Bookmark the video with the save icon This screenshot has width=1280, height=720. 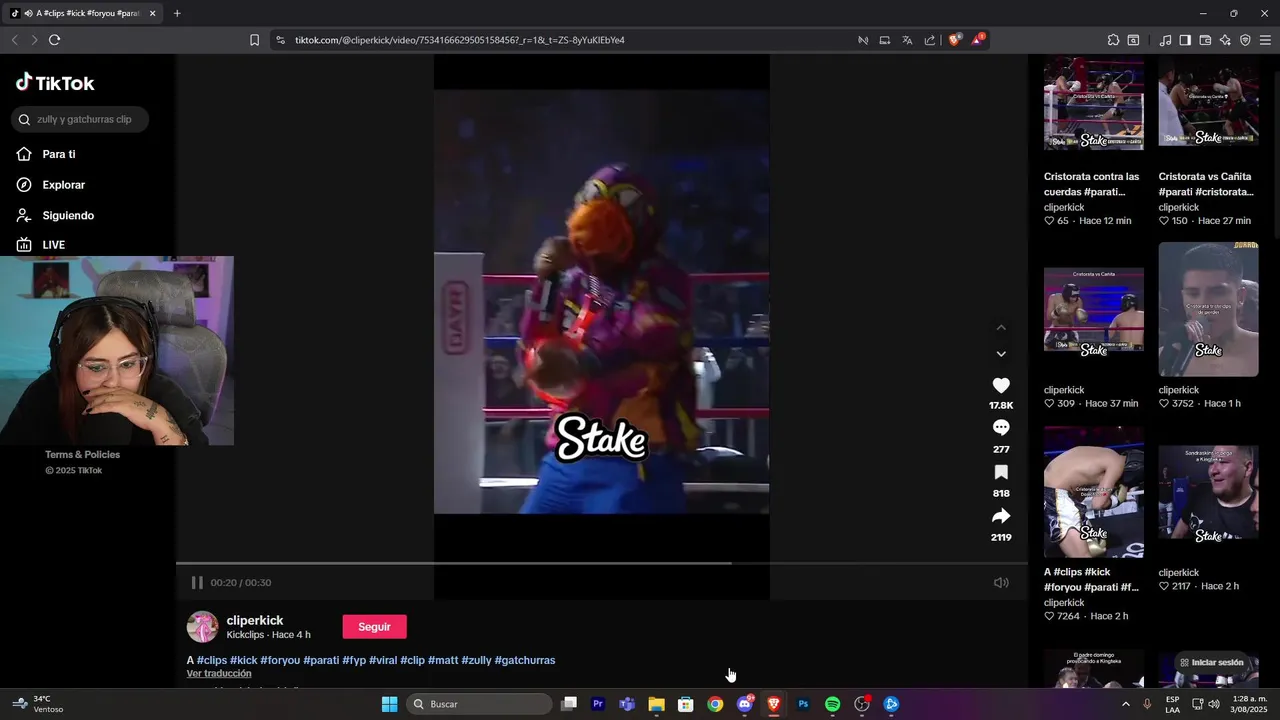coord(1001,472)
